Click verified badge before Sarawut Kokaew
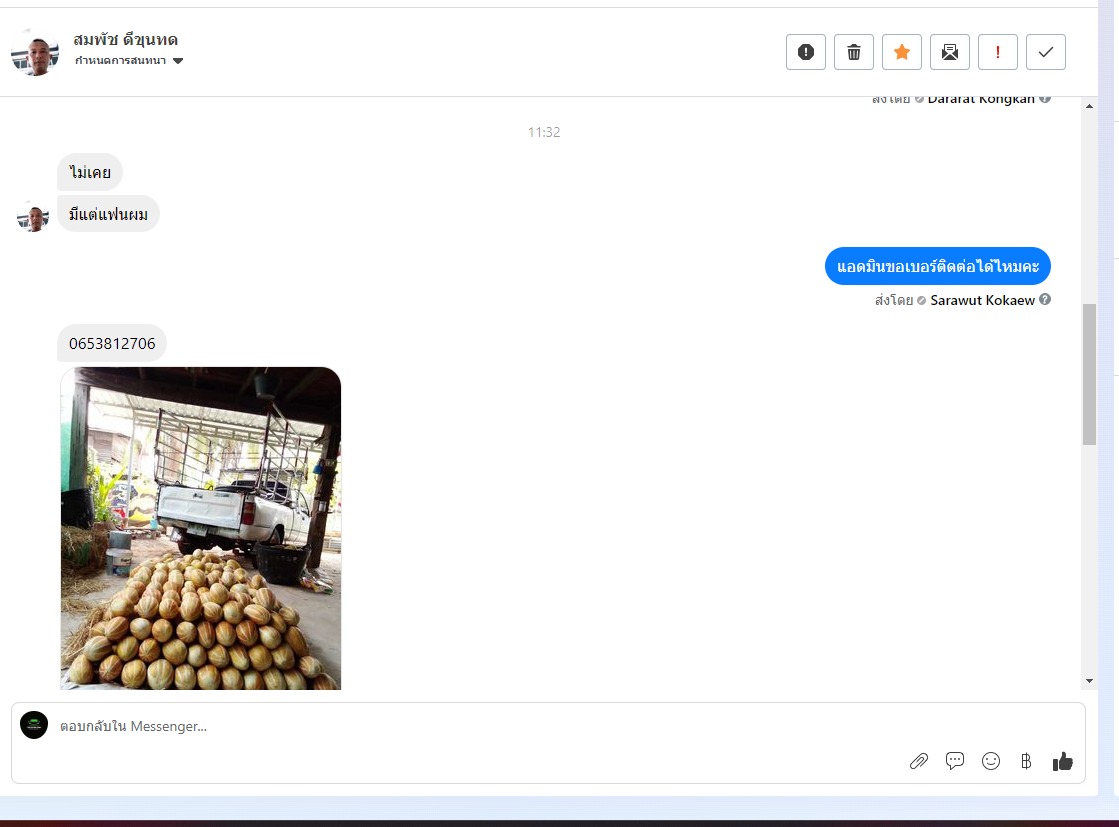 pyautogui.click(x=921, y=300)
